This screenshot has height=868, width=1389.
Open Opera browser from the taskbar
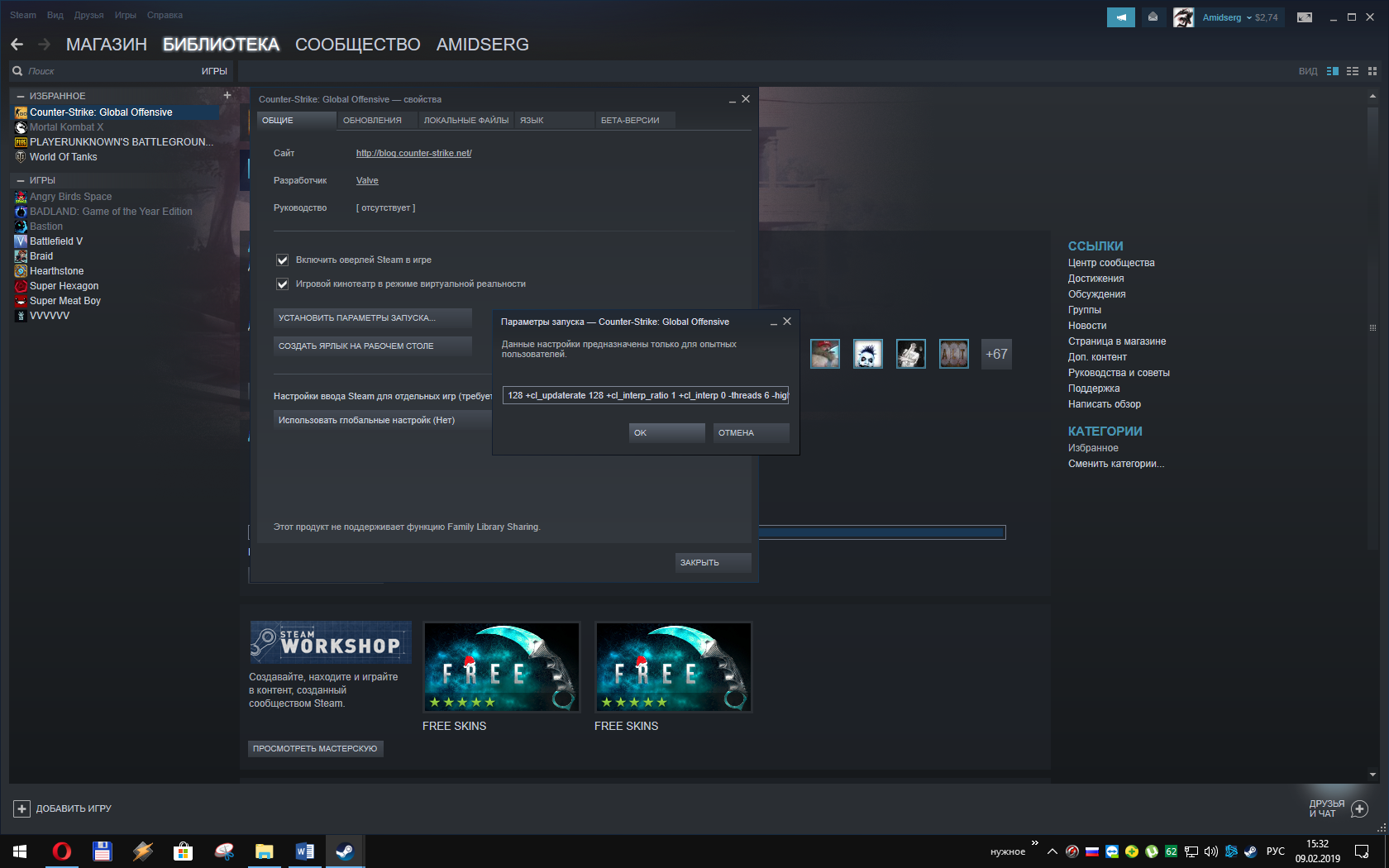(x=62, y=851)
